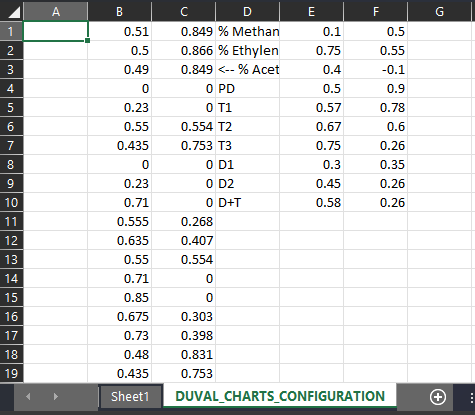Click cell E9 with value 0.45
Viewport: 475px width, 415px height.
(x=312, y=183)
